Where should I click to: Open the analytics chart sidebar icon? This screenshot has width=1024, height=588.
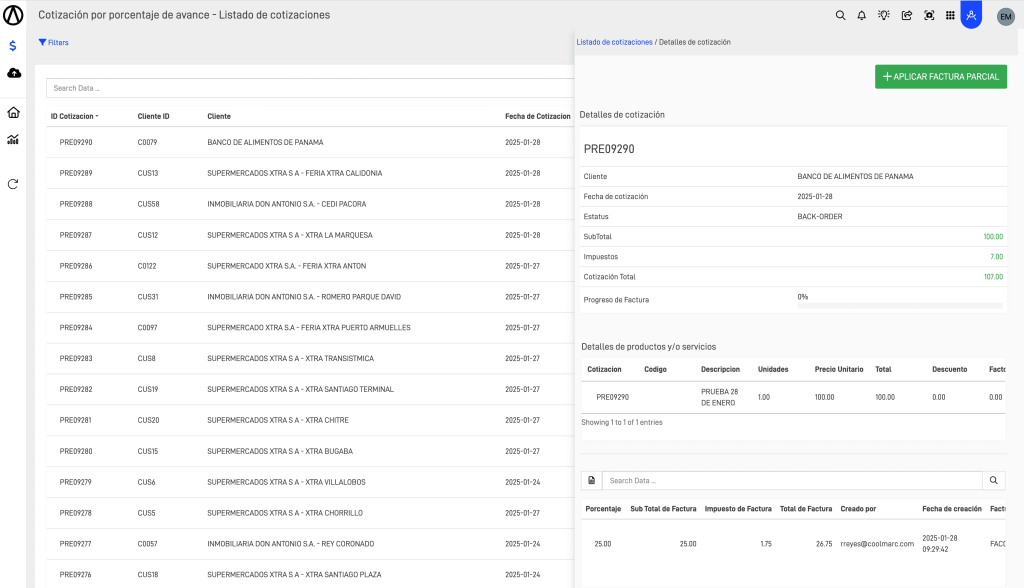point(13,139)
